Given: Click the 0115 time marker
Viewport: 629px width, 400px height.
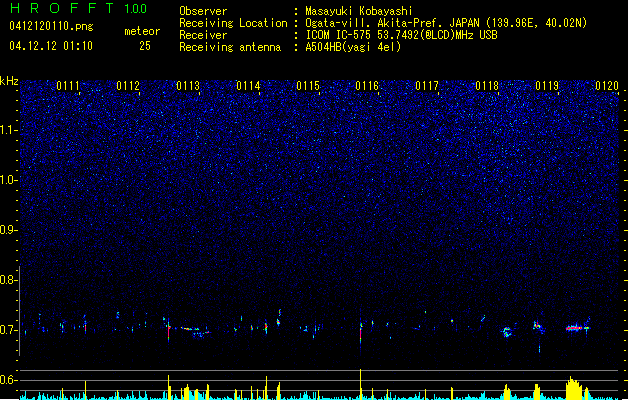Looking at the screenshot, I should (308, 86).
